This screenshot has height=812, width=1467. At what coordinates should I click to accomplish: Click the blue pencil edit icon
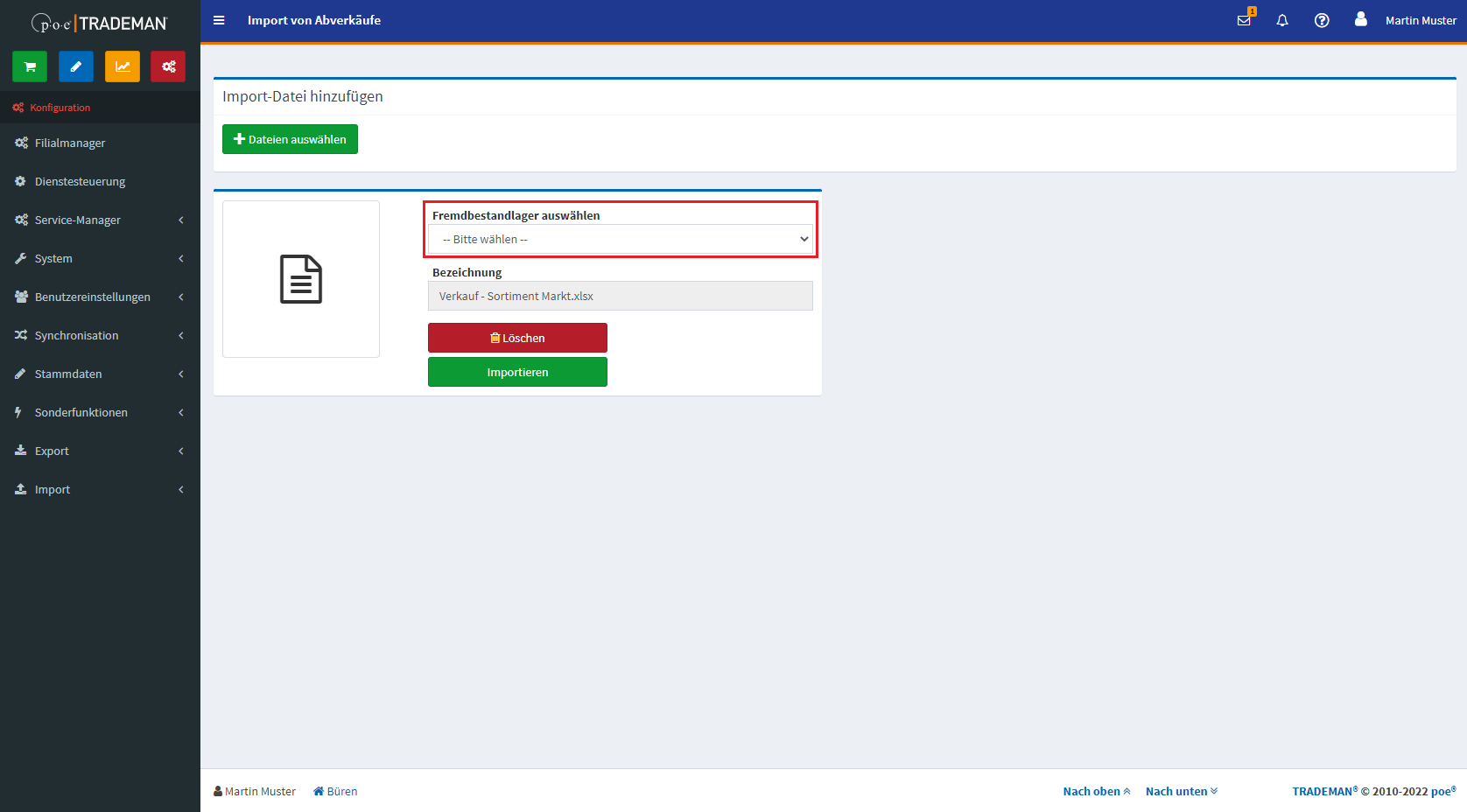click(76, 66)
